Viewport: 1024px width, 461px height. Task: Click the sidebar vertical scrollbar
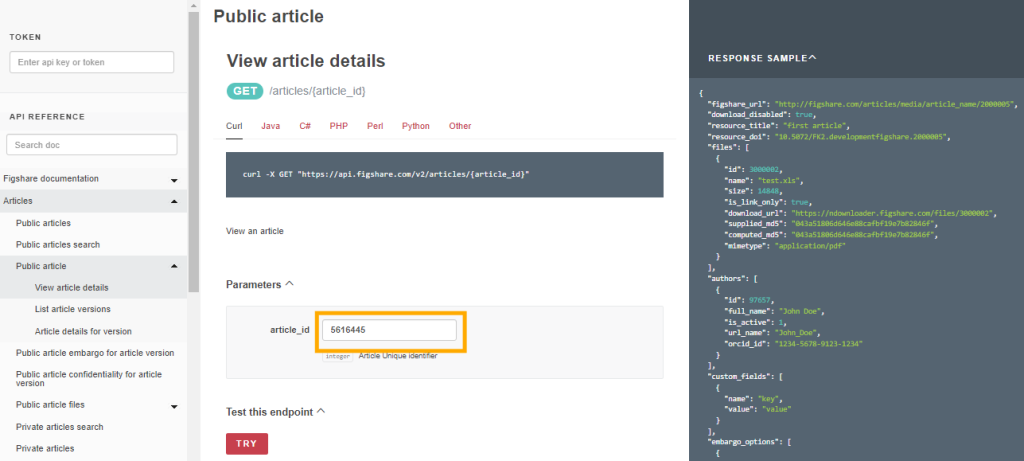coord(192,150)
